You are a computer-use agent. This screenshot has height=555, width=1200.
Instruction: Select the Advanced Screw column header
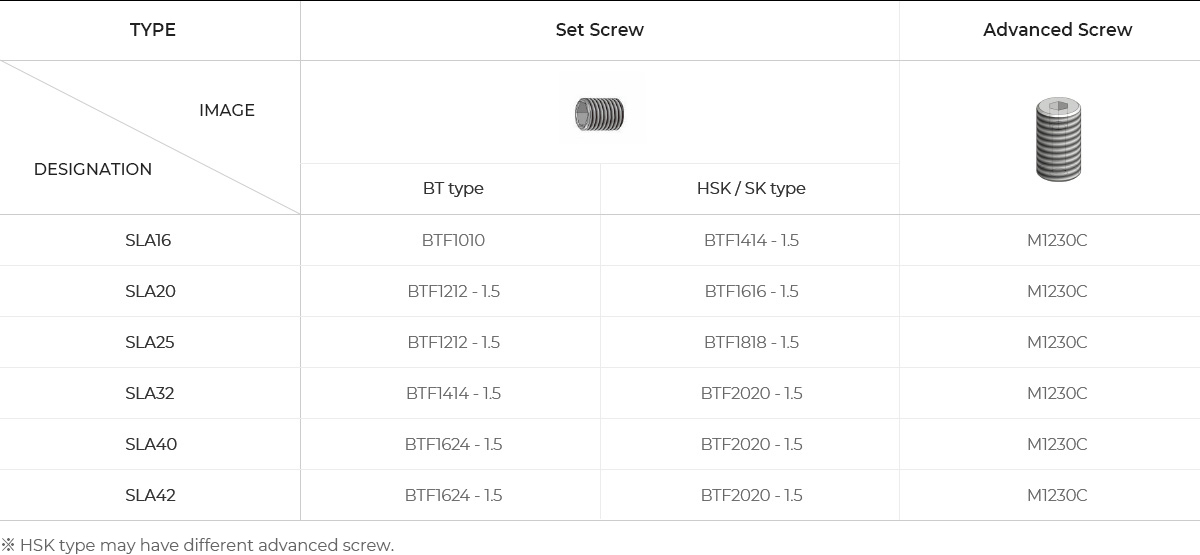[x=1057, y=30]
